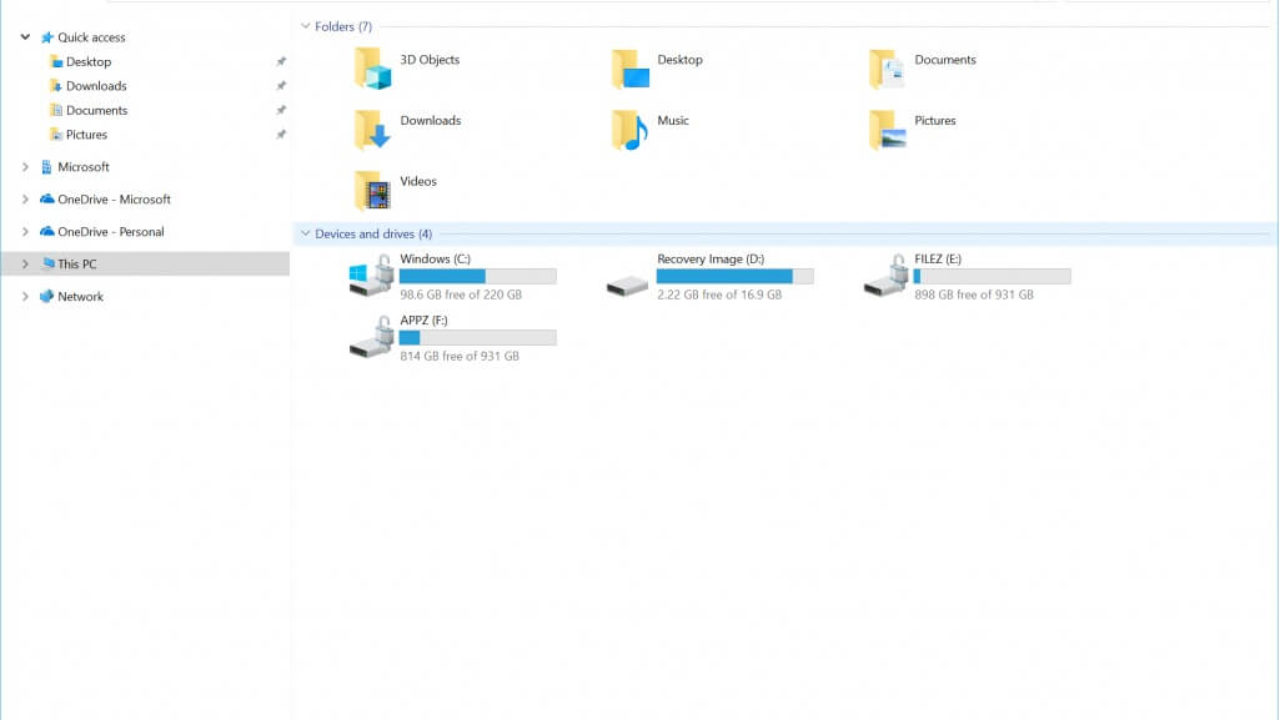Open the Videos folder icon
1280x720 pixels.
(x=372, y=191)
